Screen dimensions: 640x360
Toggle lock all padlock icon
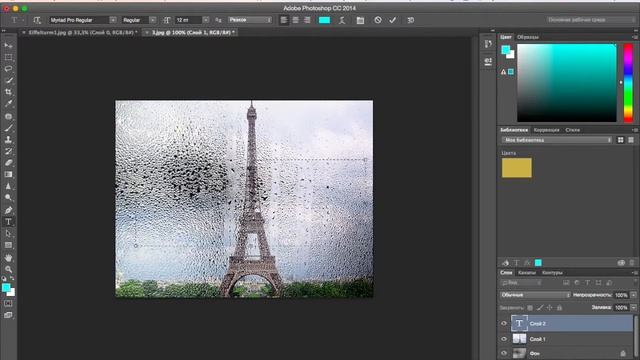coord(560,308)
